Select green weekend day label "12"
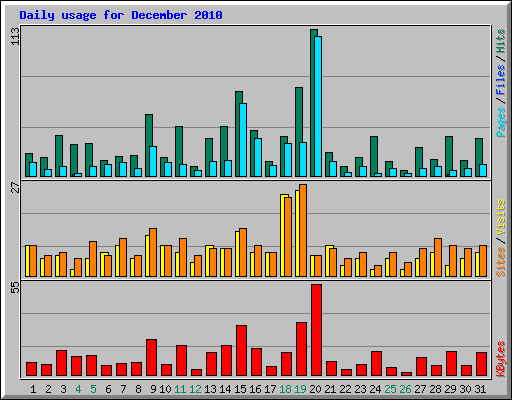This screenshot has height=400, width=512. pyautogui.click(x=195, y=389)
